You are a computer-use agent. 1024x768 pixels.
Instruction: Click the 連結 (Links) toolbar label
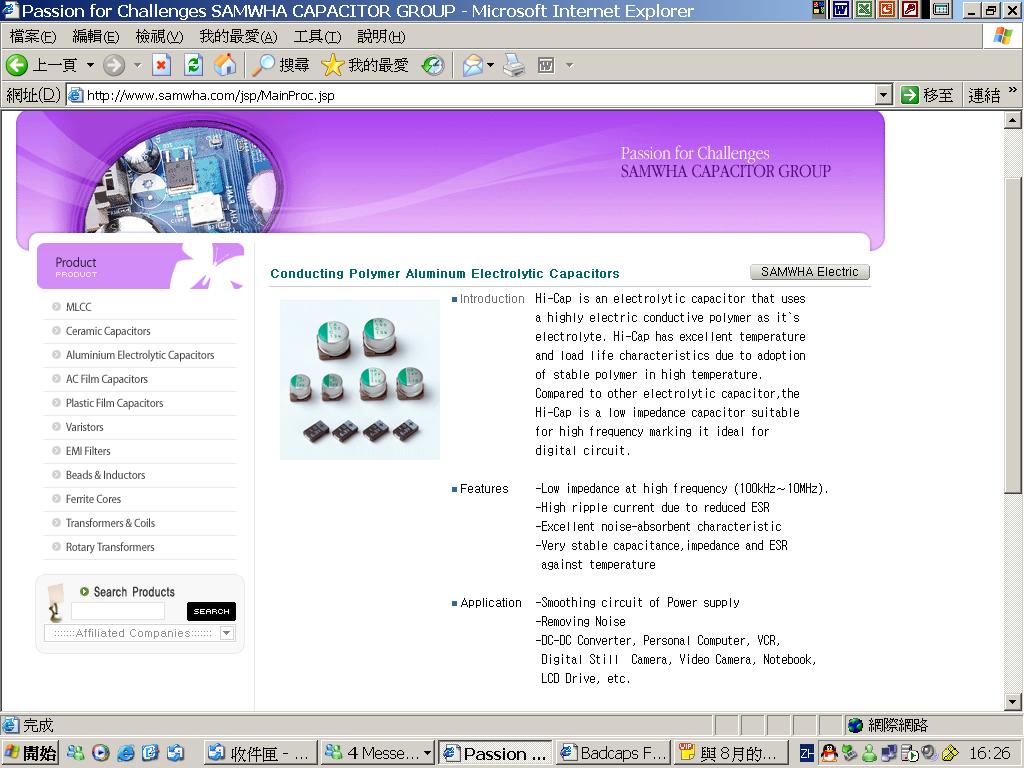point(984,95)
